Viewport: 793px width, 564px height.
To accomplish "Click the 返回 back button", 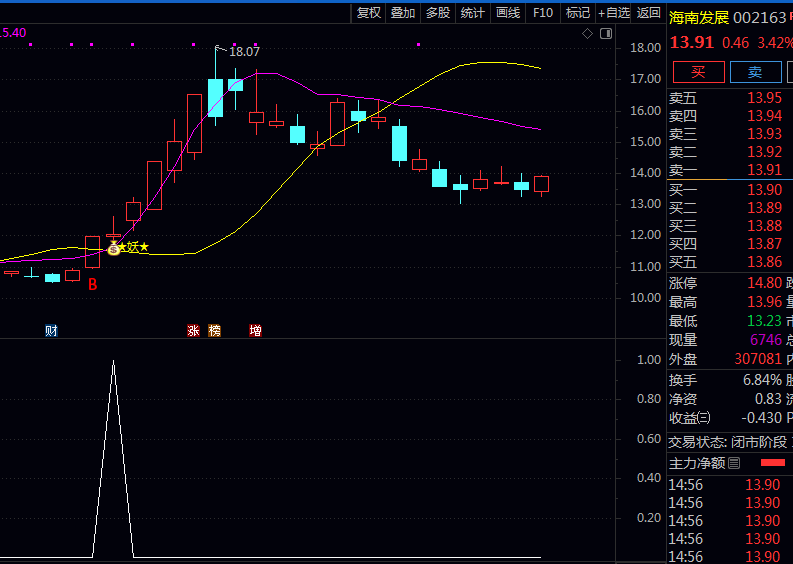I will click(x=649, y=12).
